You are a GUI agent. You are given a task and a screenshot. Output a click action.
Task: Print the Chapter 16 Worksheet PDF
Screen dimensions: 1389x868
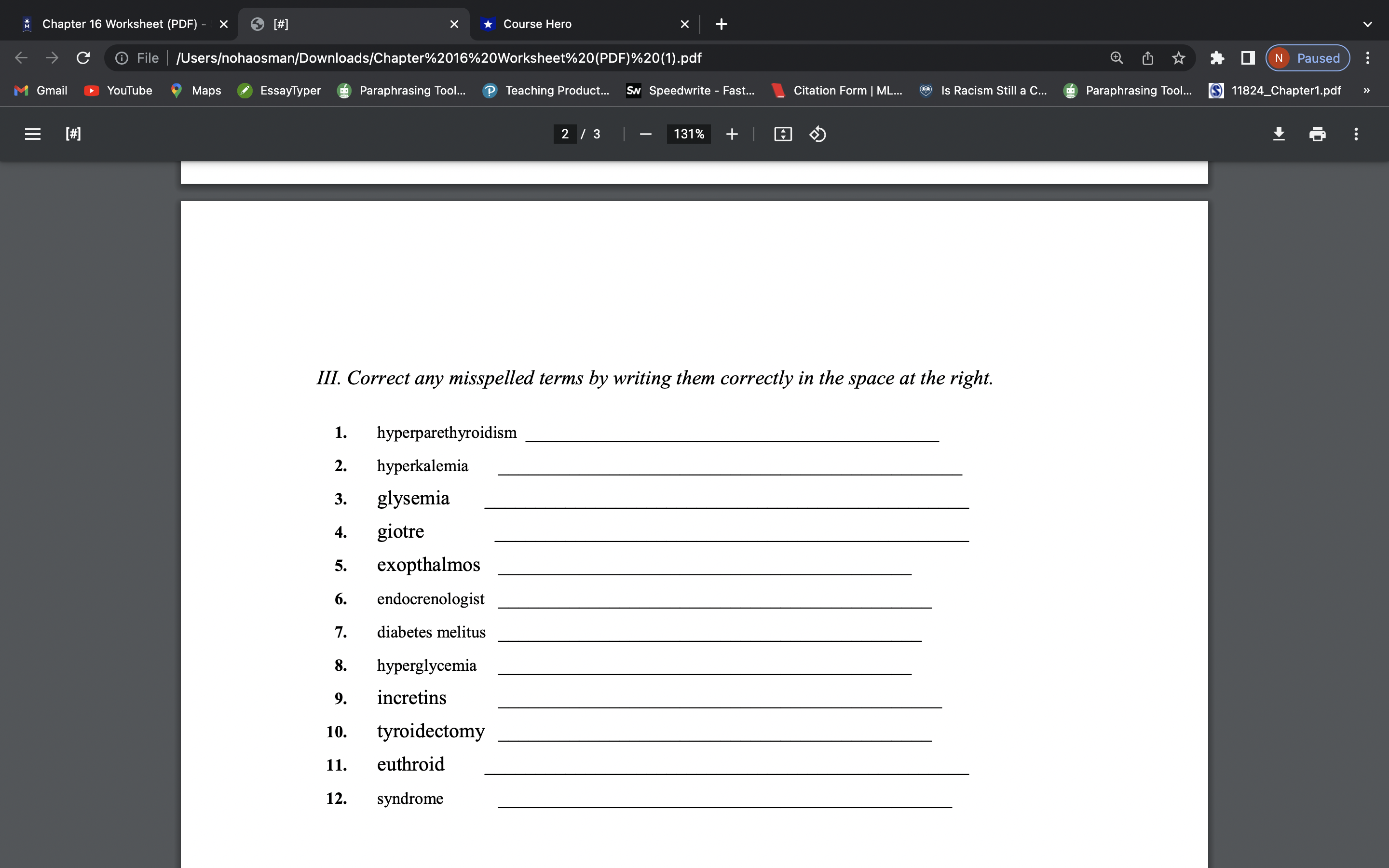coord(1317,134)
